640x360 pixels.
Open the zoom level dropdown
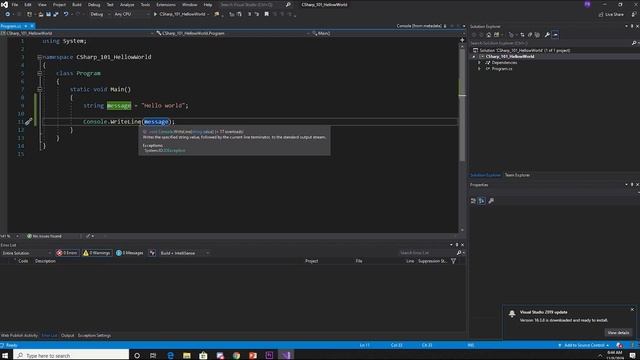click(x=17, y=236)
